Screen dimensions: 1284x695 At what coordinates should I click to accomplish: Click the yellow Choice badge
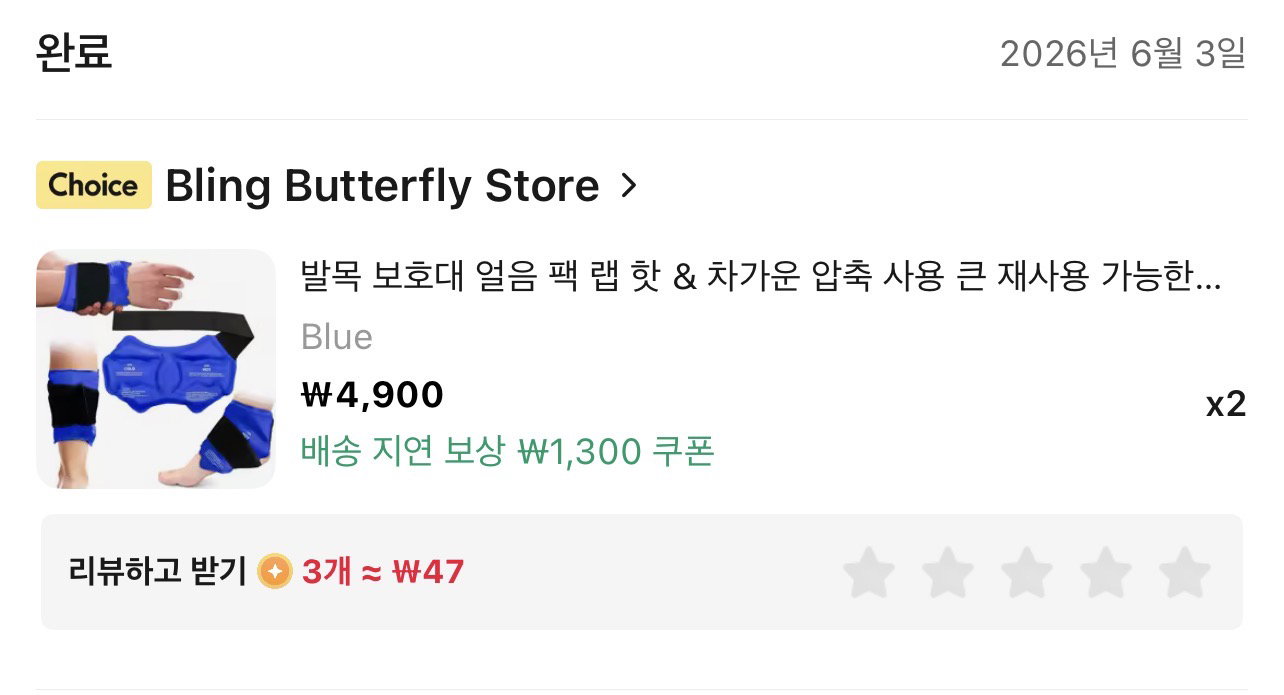(94, 185)
